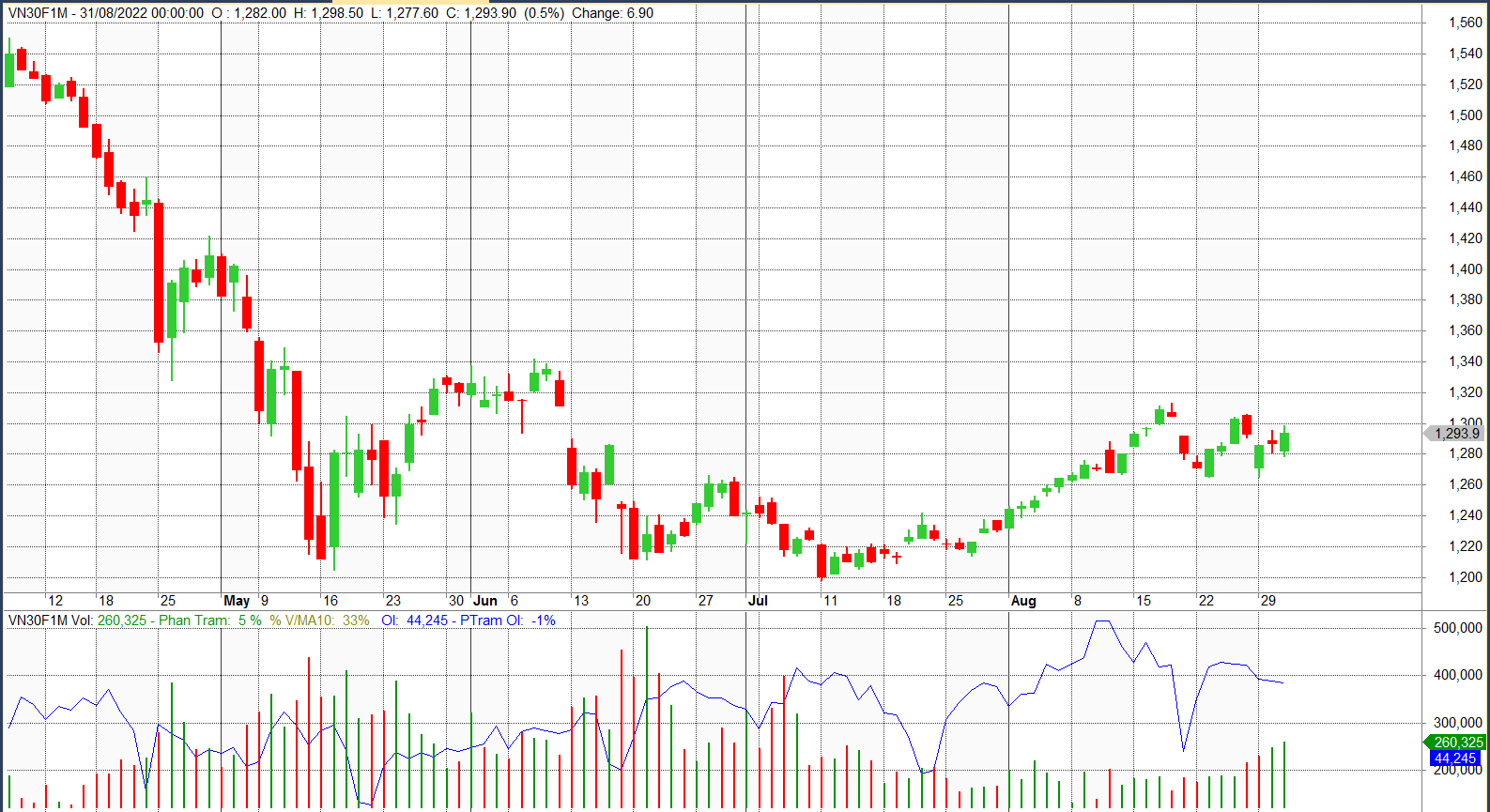Click the % V/MA10: 33% indicator text
The width and height of the screenshot is (1490, 812).
pos(319,620)
